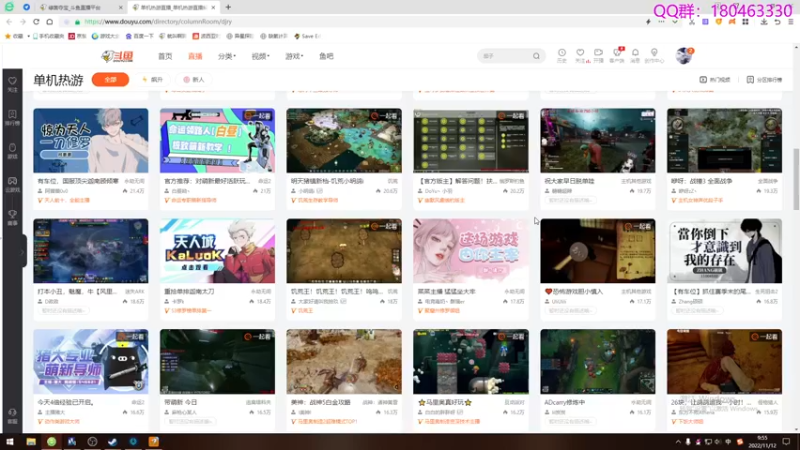Open the 鱼吧 nav item
Image resolution: width=800 pixels, height=450 pixels.
click(x=326, y=56)
